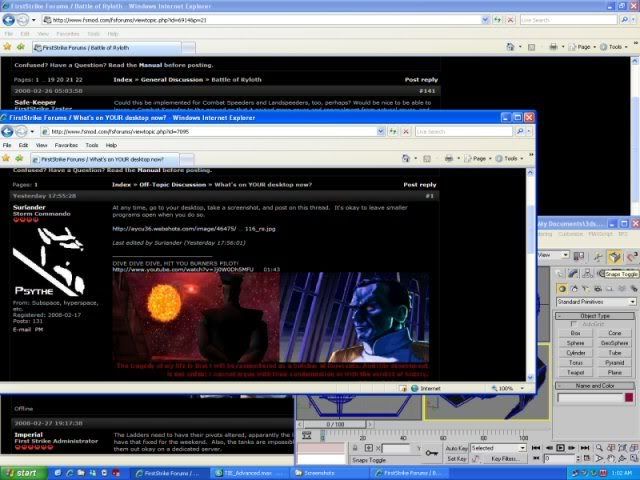Open the Windows start button

pos(24,473)
